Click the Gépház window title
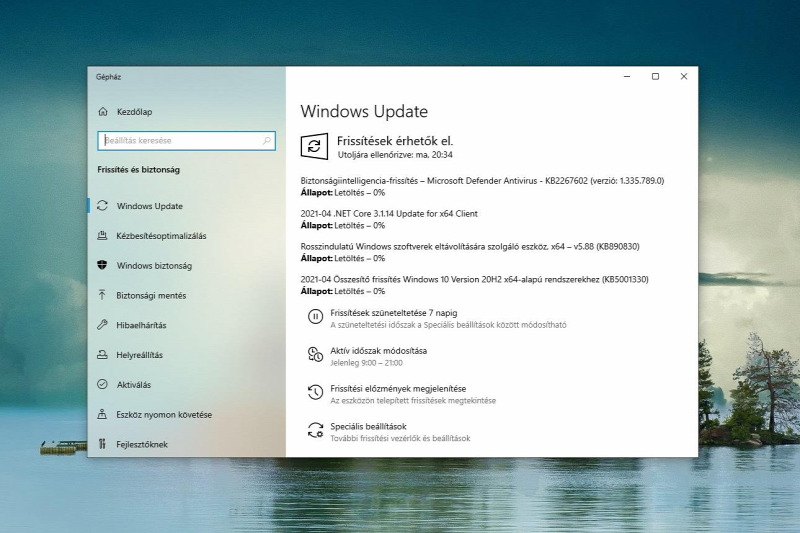The width and height of the screenshot is (800, 533). pos(108,77)
